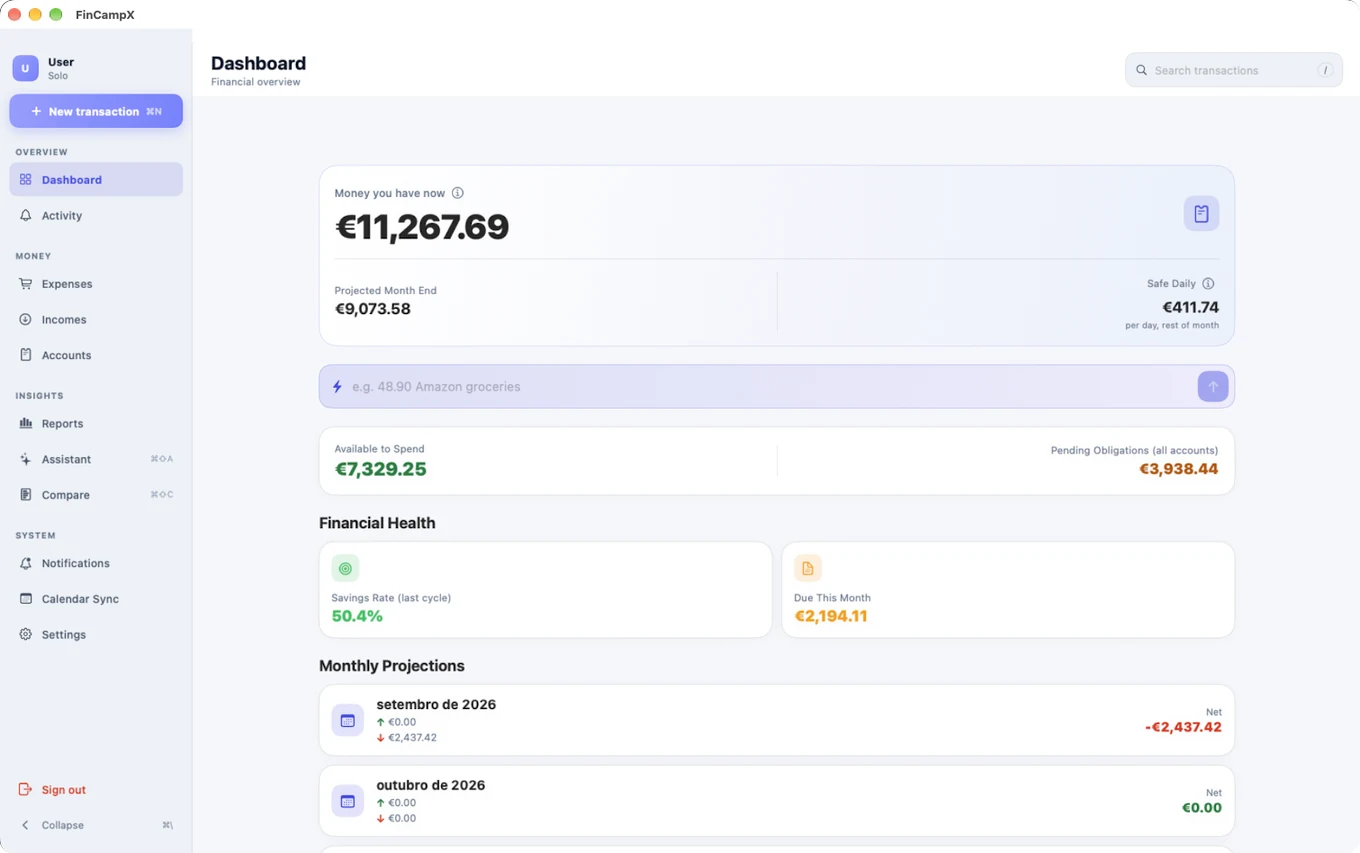Click the setembro de 2026 label
Viewport: 1360px width, 853px height.
point(436,704)
